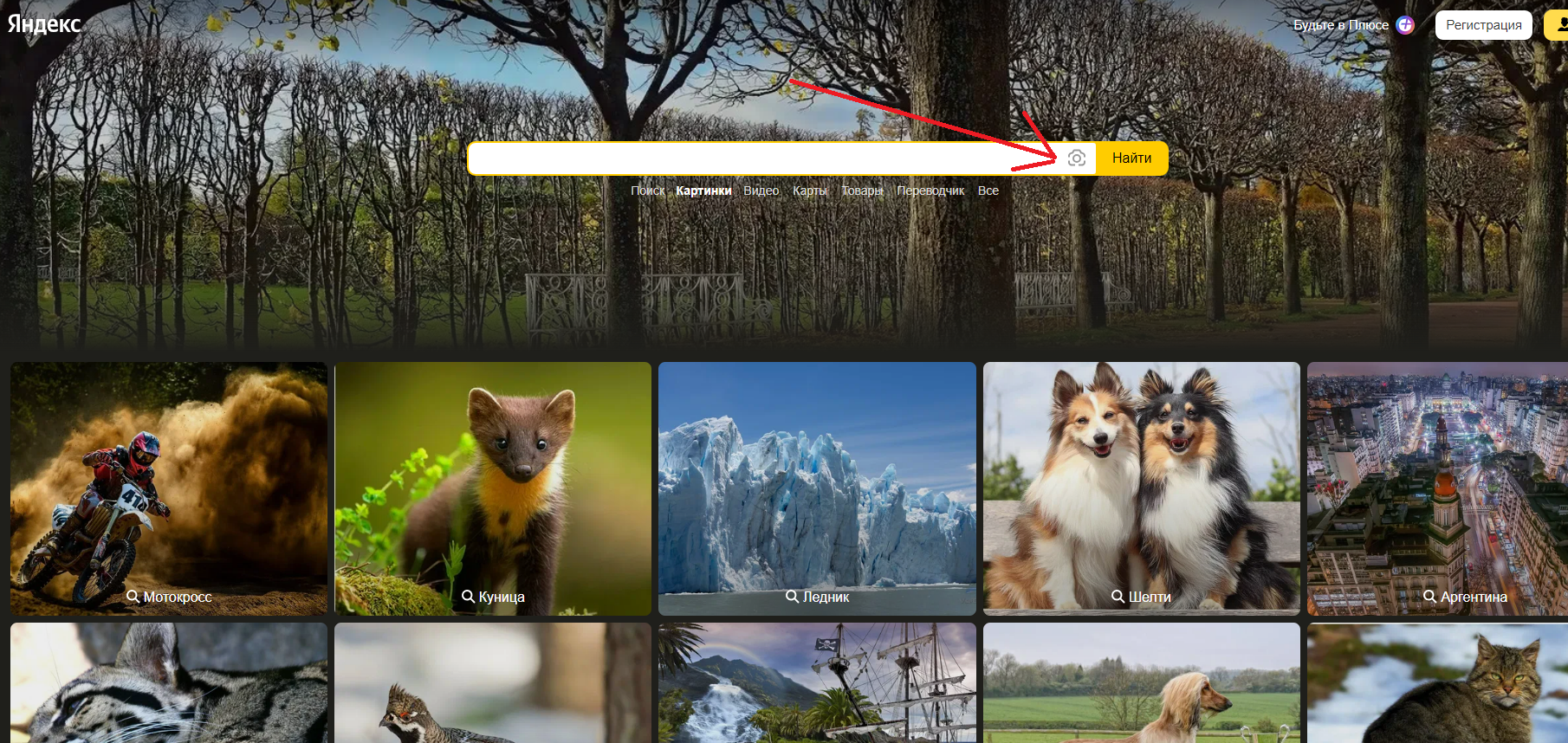Click magnifier icon beside Мотокросс label
Viewport: 1568px width, 743px height.
133,597
